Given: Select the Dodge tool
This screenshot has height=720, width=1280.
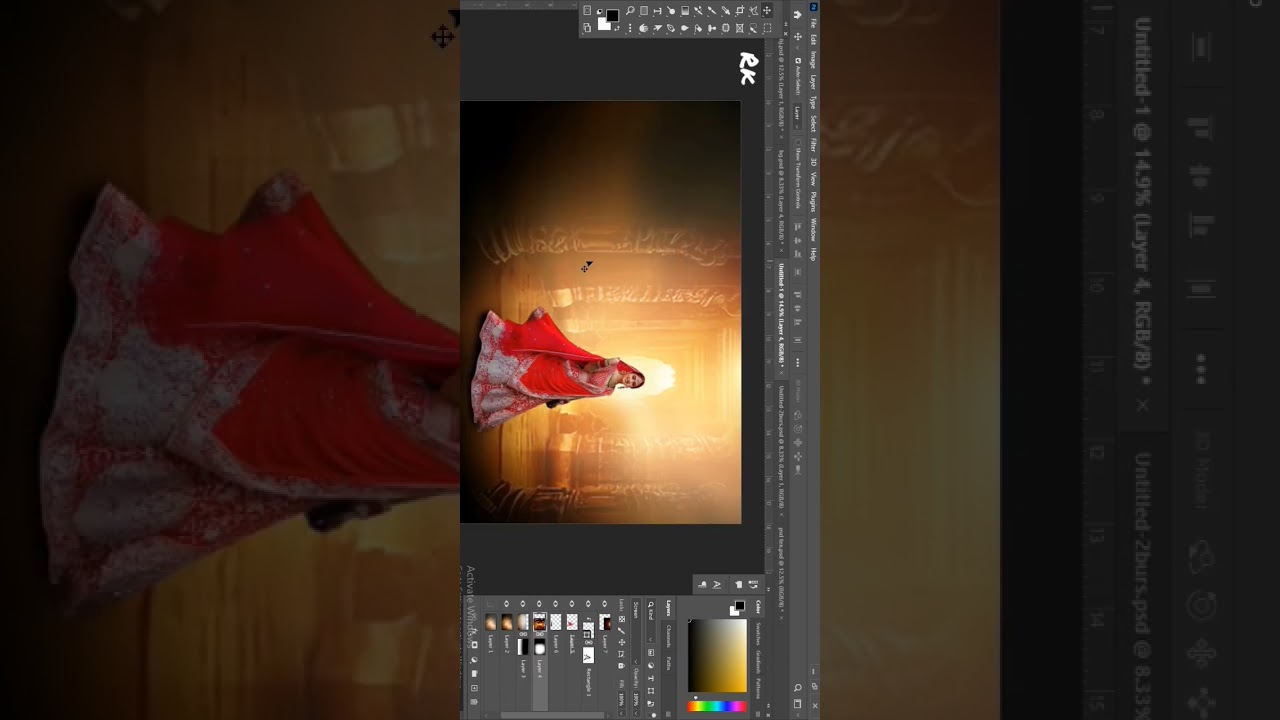Looking at the screenshot, I should (671, 10).
